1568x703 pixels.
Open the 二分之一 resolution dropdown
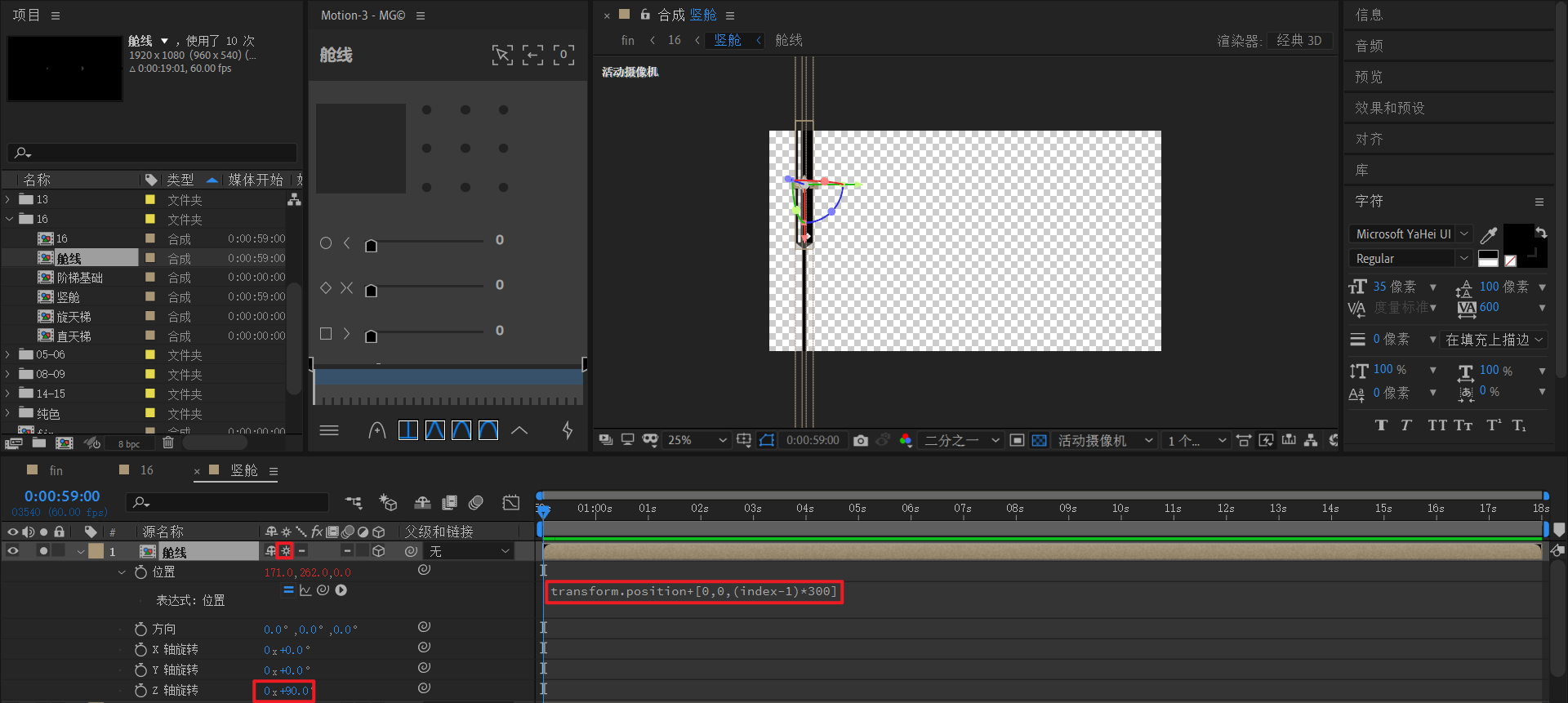(960, 440)
